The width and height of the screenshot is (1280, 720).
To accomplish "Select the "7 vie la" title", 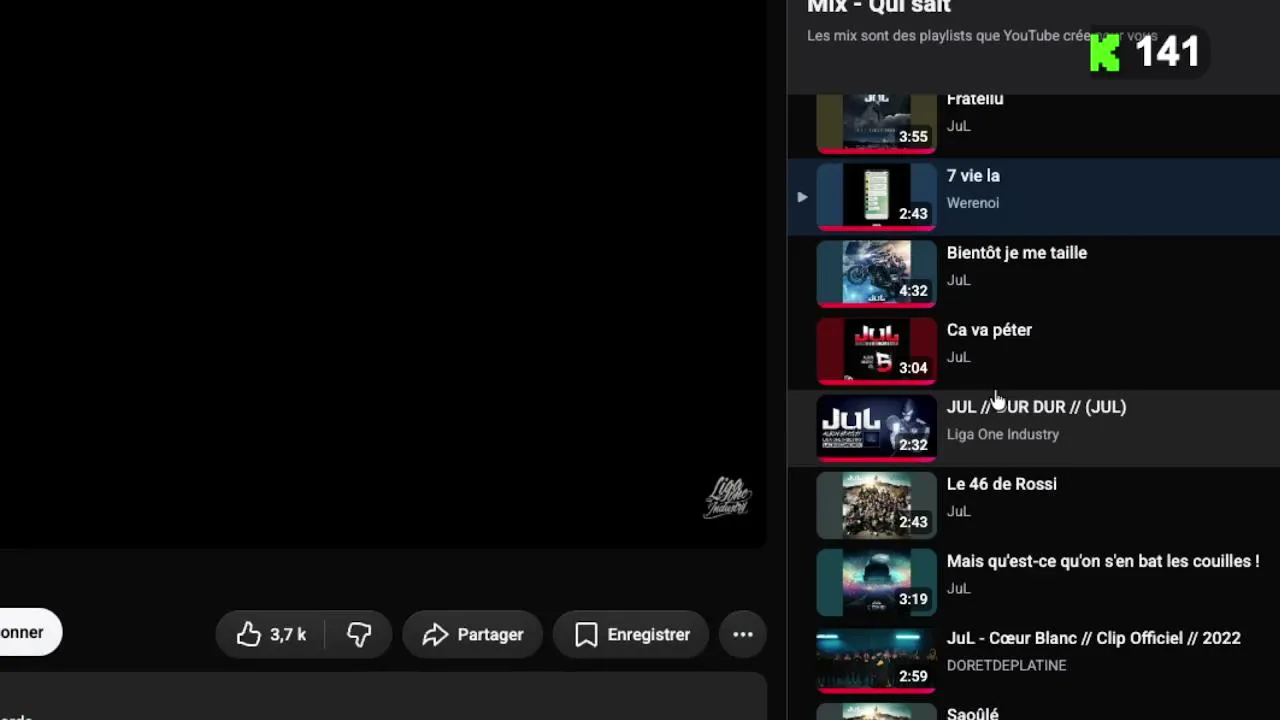I will pyautogui.click(x=973, y=176).
